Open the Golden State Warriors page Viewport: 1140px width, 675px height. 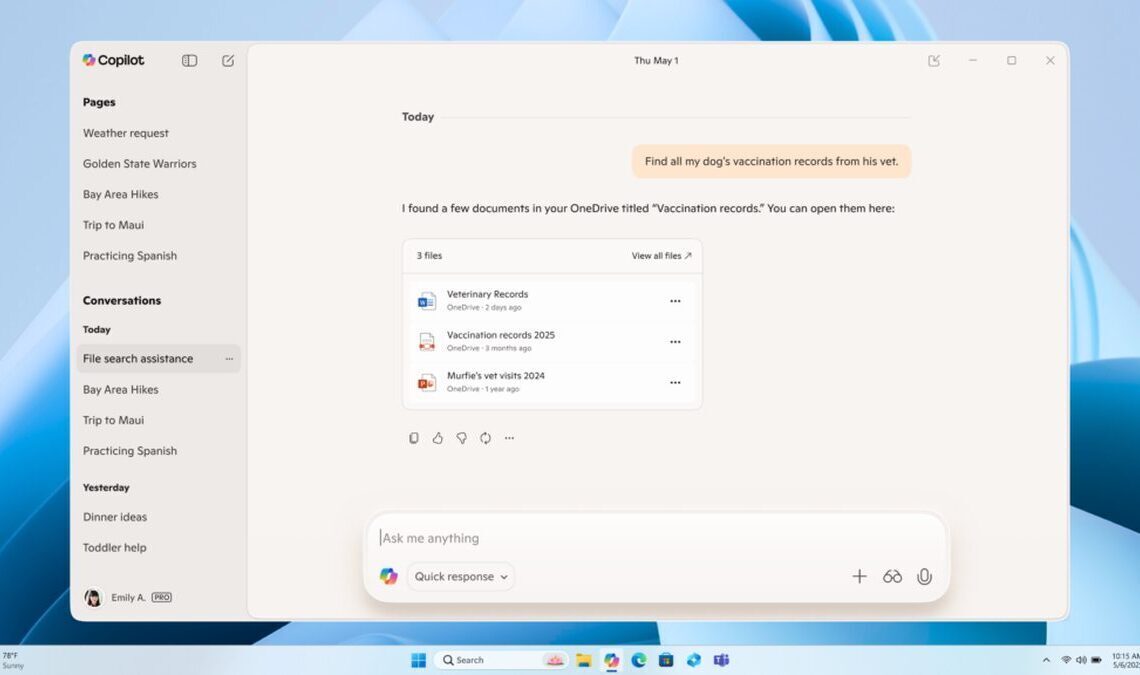pos(140,164)
